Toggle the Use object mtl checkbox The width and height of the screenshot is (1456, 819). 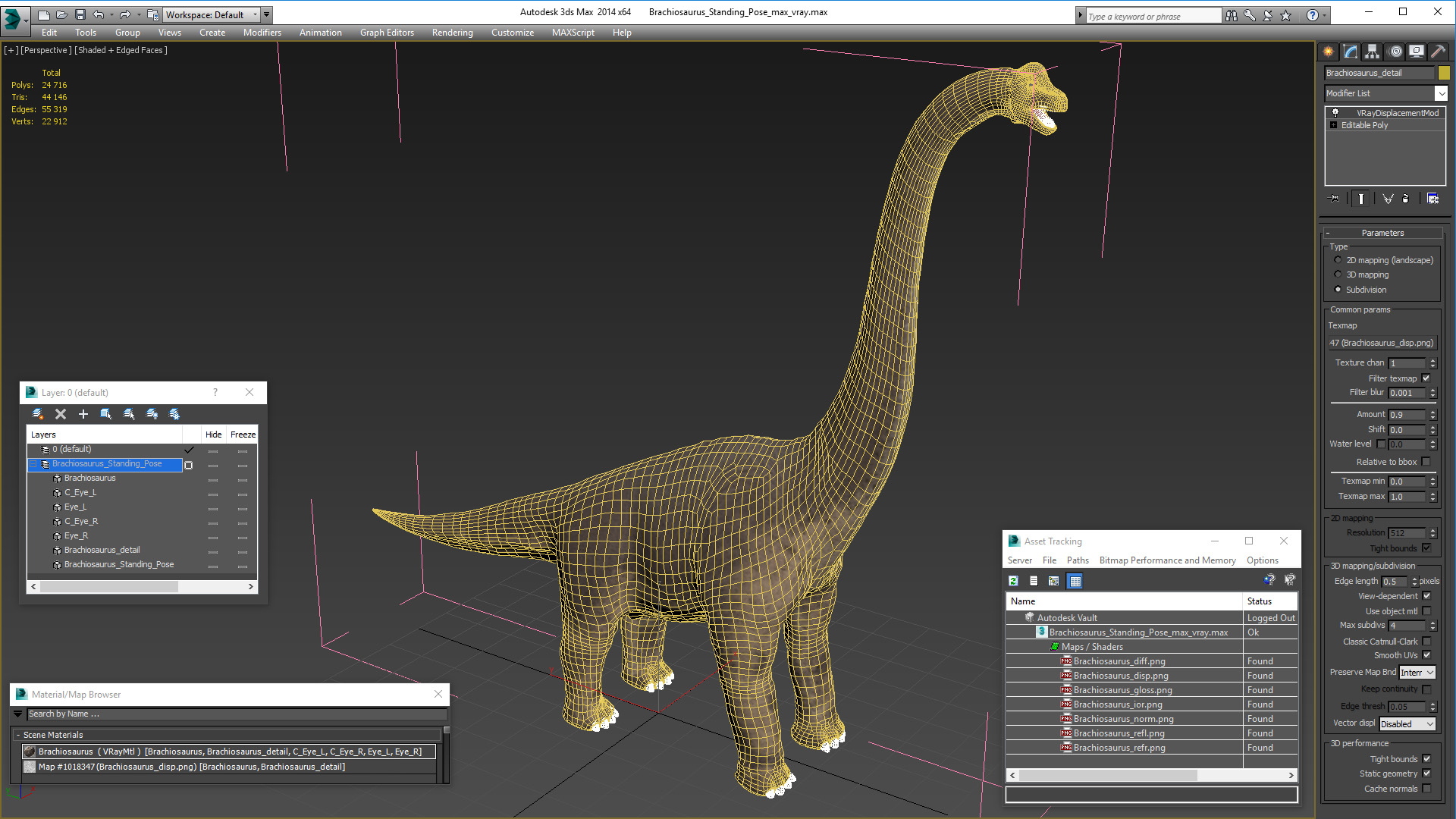coord(1427,611)
